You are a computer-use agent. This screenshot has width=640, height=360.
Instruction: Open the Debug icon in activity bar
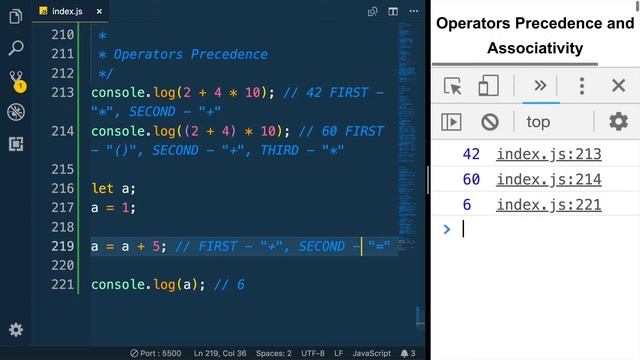(x=16, y=112)
